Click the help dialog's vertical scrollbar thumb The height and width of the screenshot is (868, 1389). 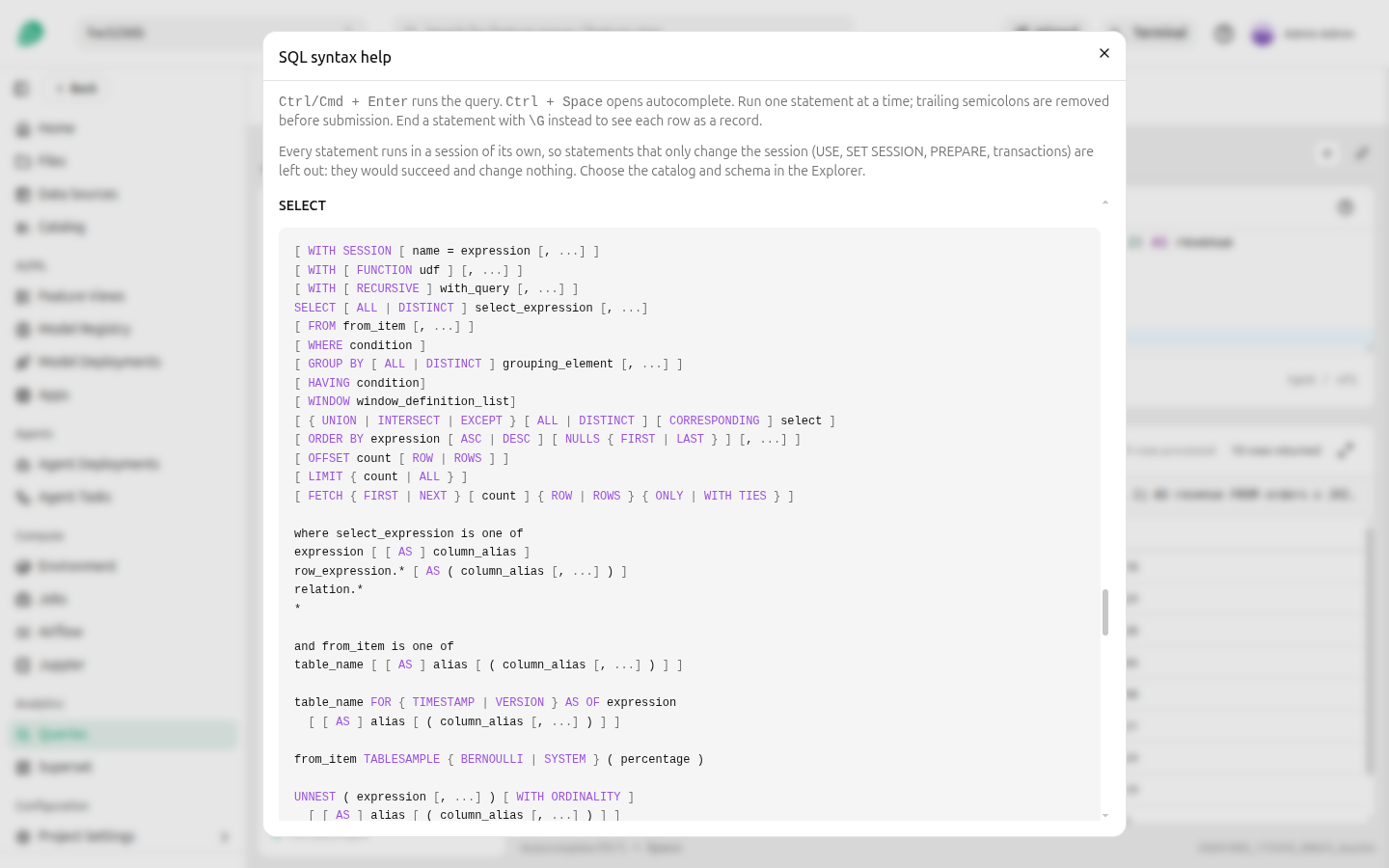[1105, 612]
